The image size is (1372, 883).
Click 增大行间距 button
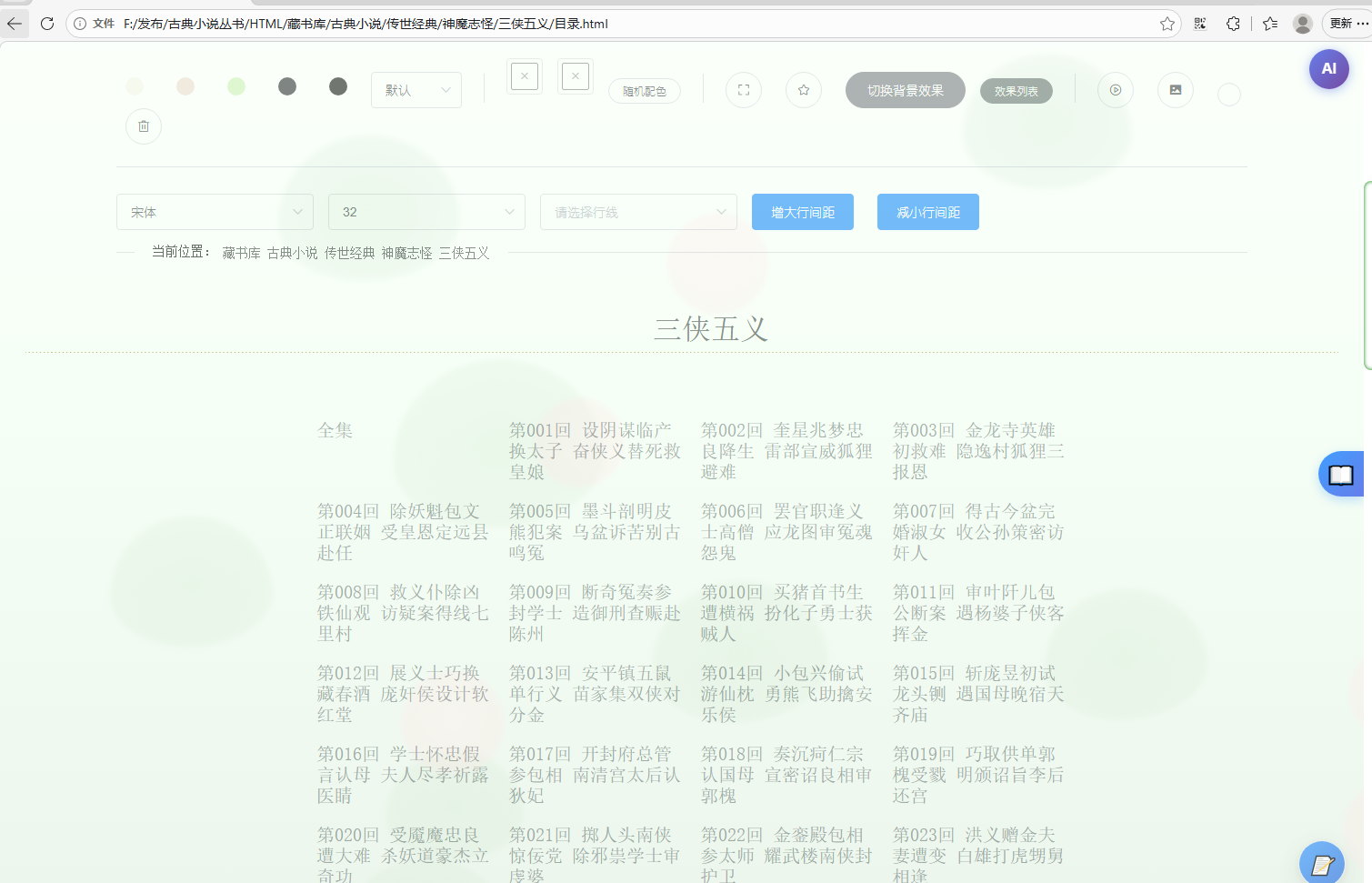(803, 212)
